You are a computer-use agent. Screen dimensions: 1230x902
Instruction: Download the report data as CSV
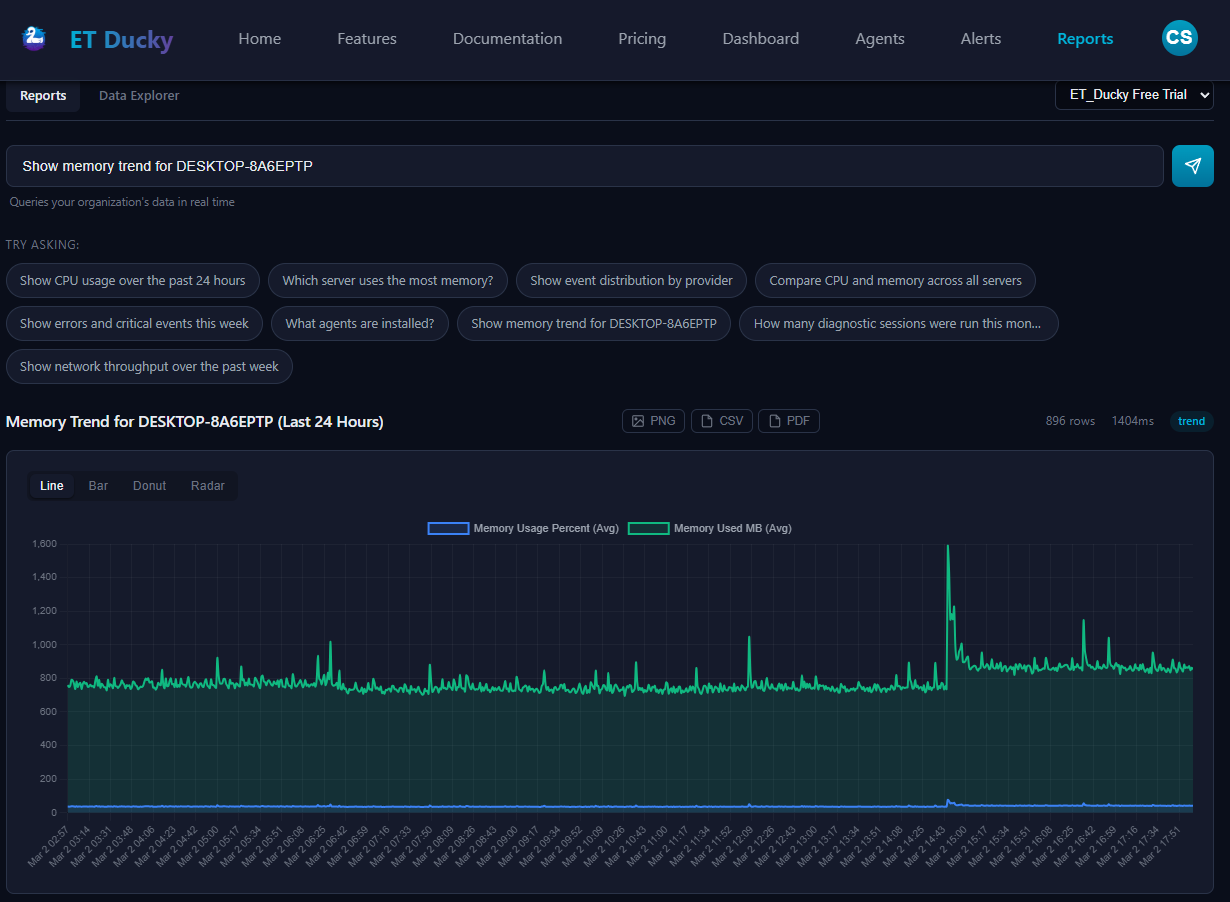721,421
